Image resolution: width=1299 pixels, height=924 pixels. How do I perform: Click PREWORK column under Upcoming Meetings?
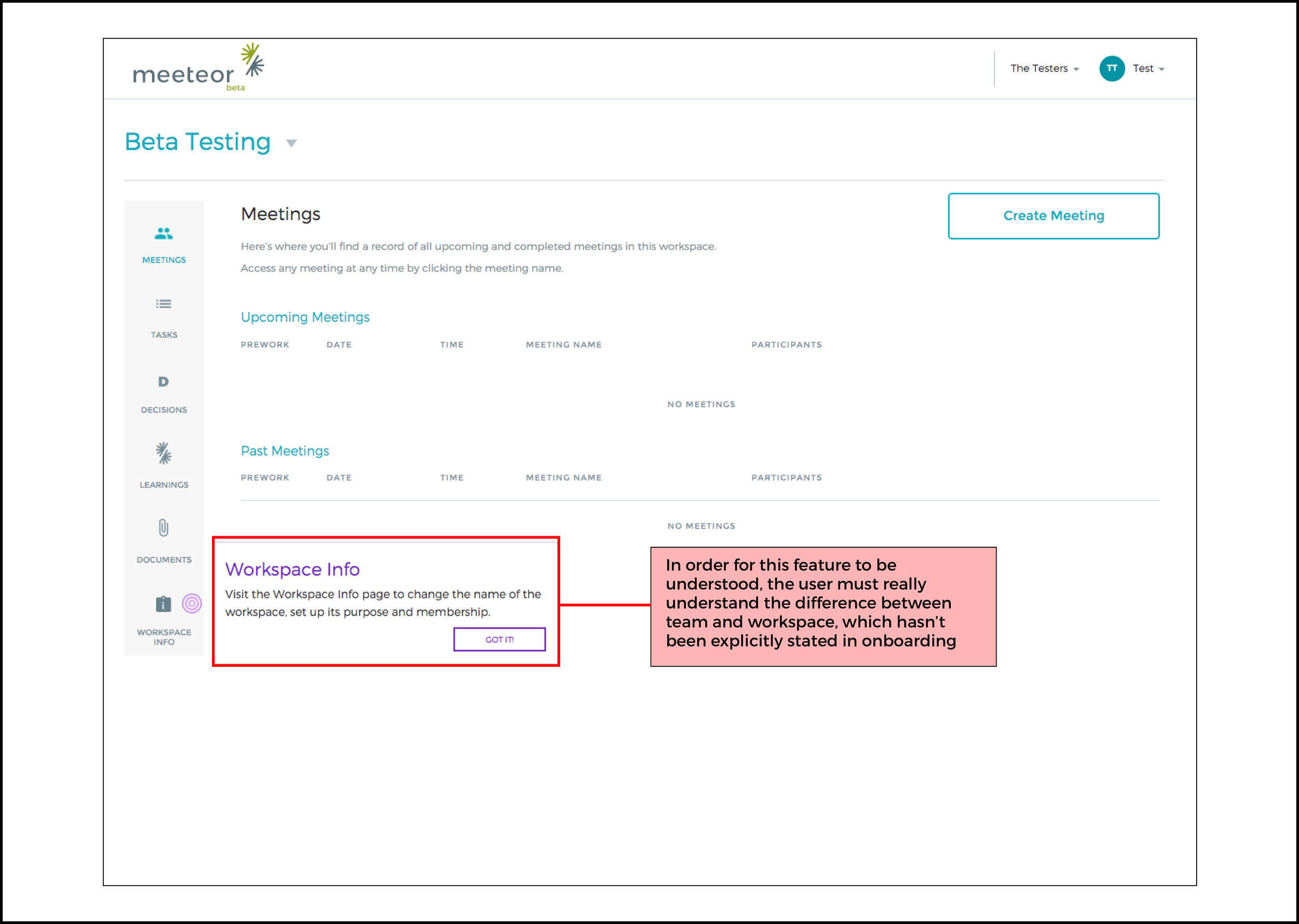tap(265, 345)
